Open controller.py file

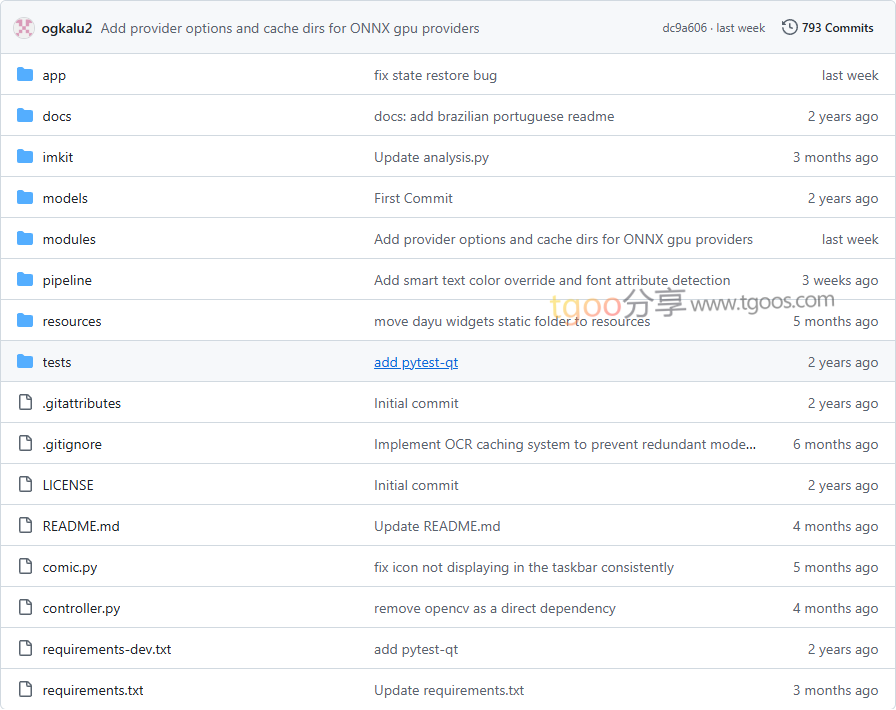tap(81, 608)
